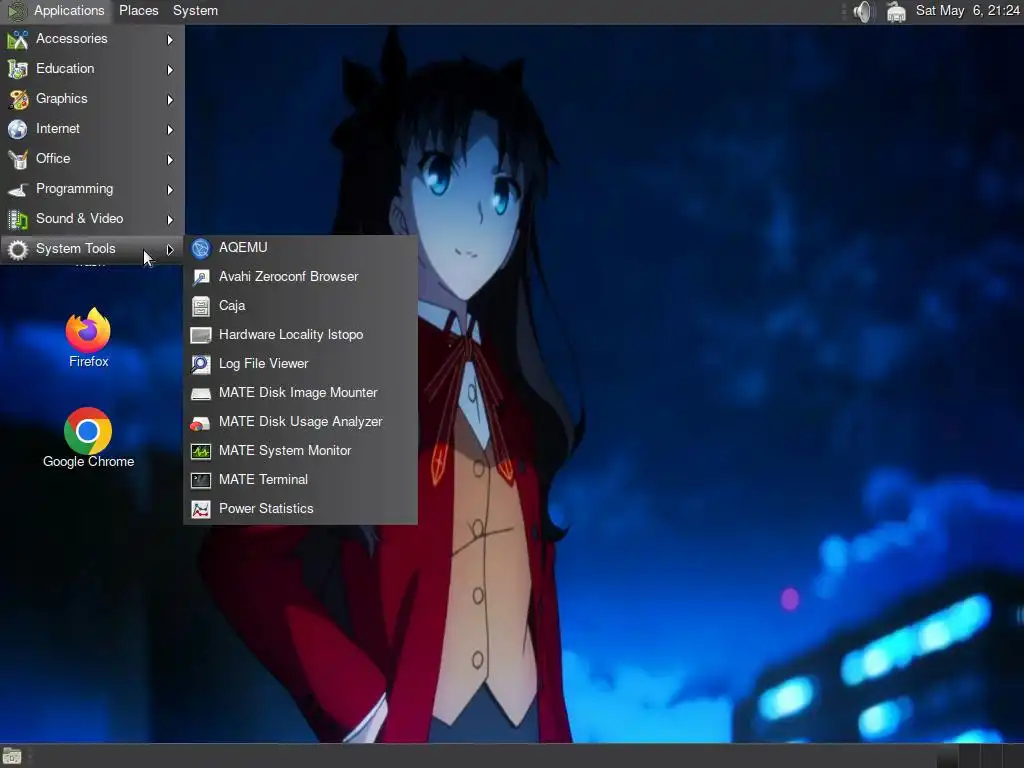
Task: Choose the MATE Terminal label
Action: tap(263, 479)
